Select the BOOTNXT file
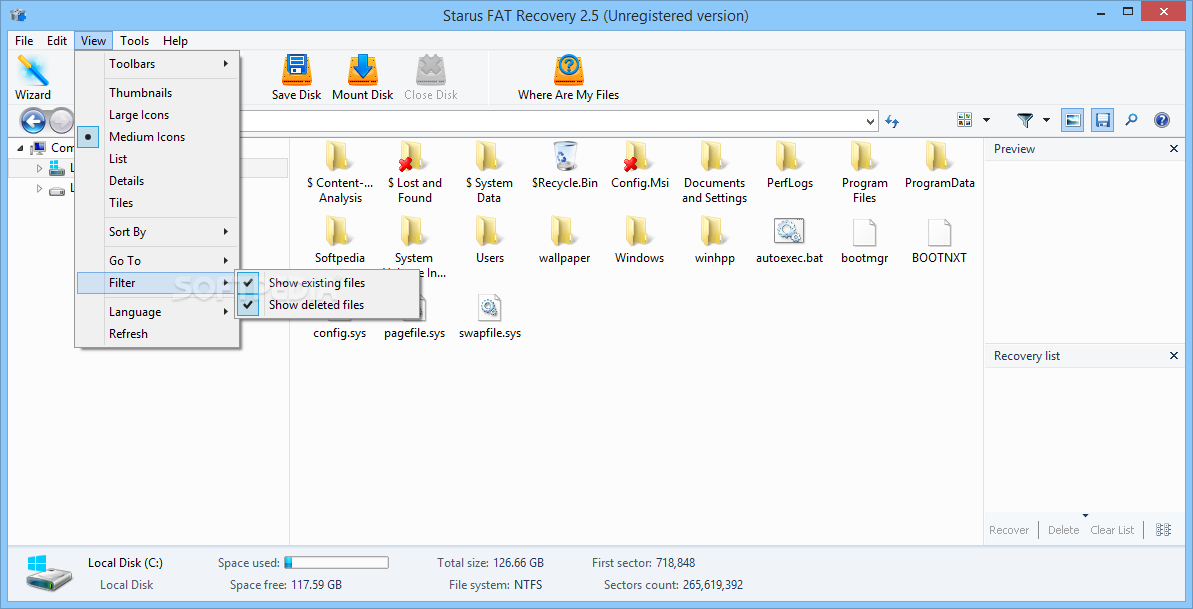The image size is (1193, 609). (x=939, y=241)
